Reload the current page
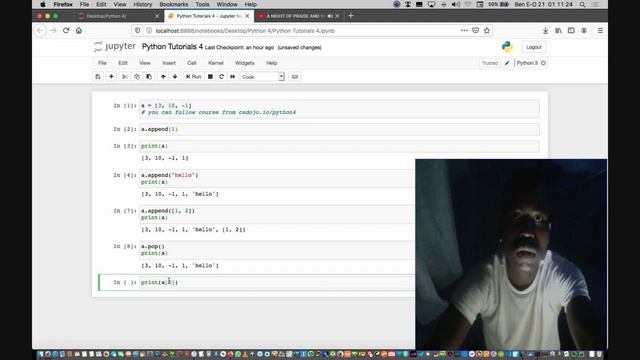640x360 pixels. [x=66, y=31]
